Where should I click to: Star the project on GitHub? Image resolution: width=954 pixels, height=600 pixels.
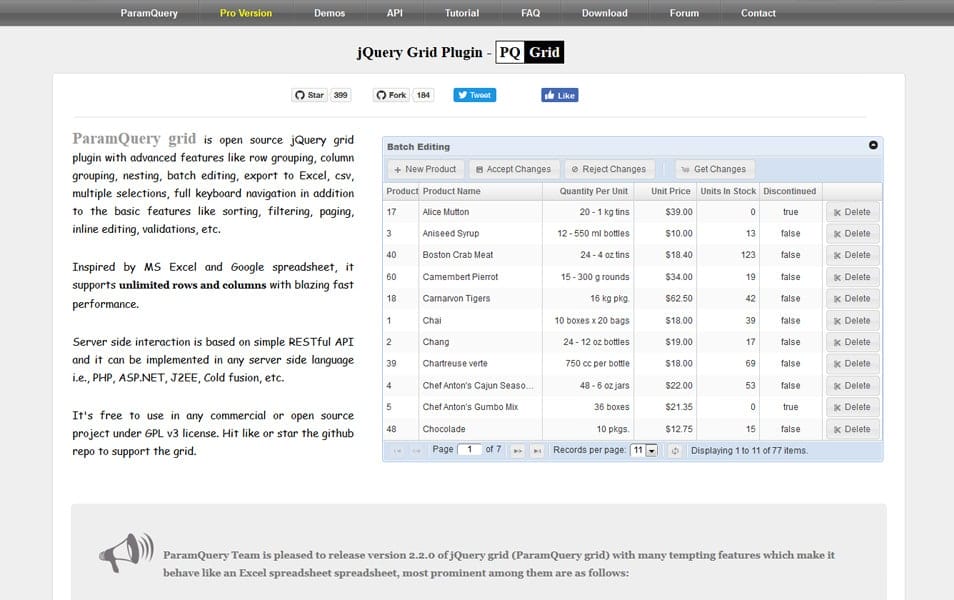[310, 95]
